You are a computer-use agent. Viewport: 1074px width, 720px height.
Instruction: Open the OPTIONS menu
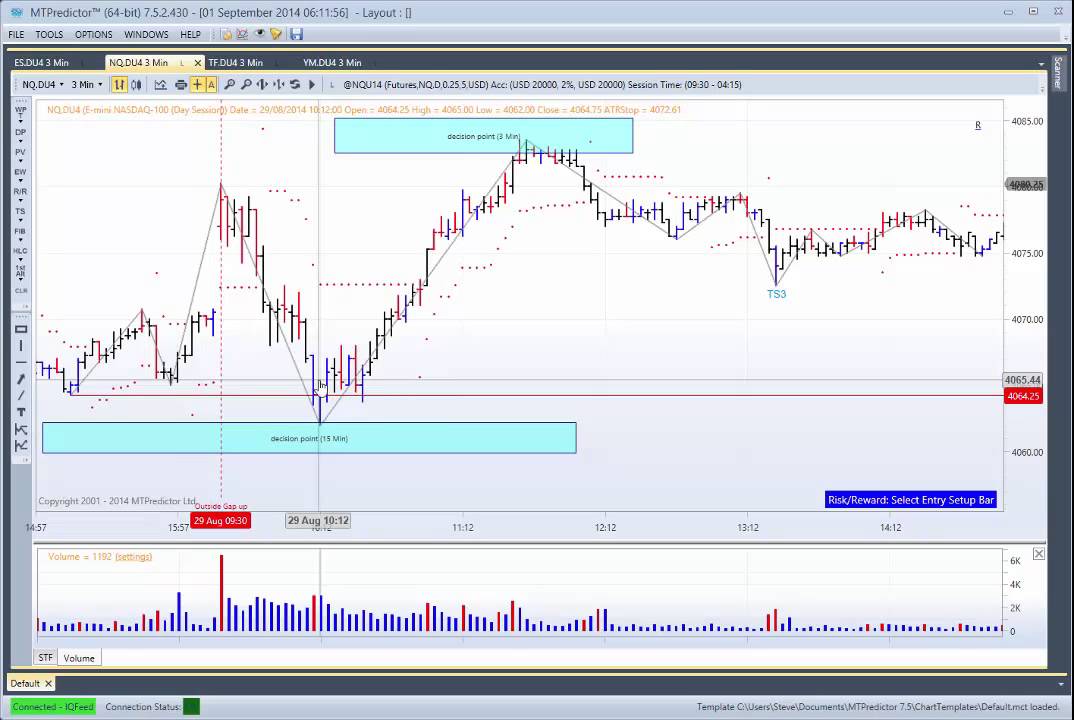[x=94, y=34]
